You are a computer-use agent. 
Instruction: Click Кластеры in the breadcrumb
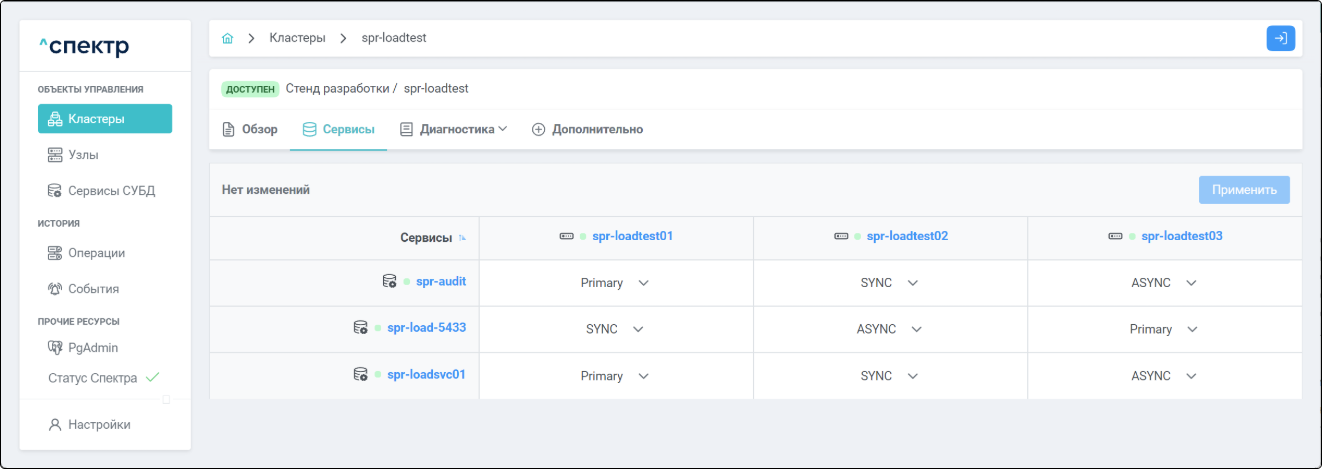tap(297, 38)
